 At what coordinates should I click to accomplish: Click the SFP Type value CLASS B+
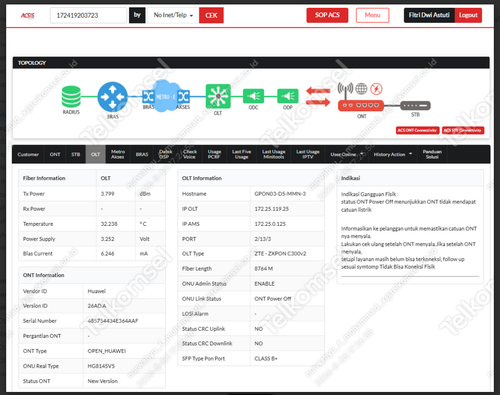click(266, 358)
